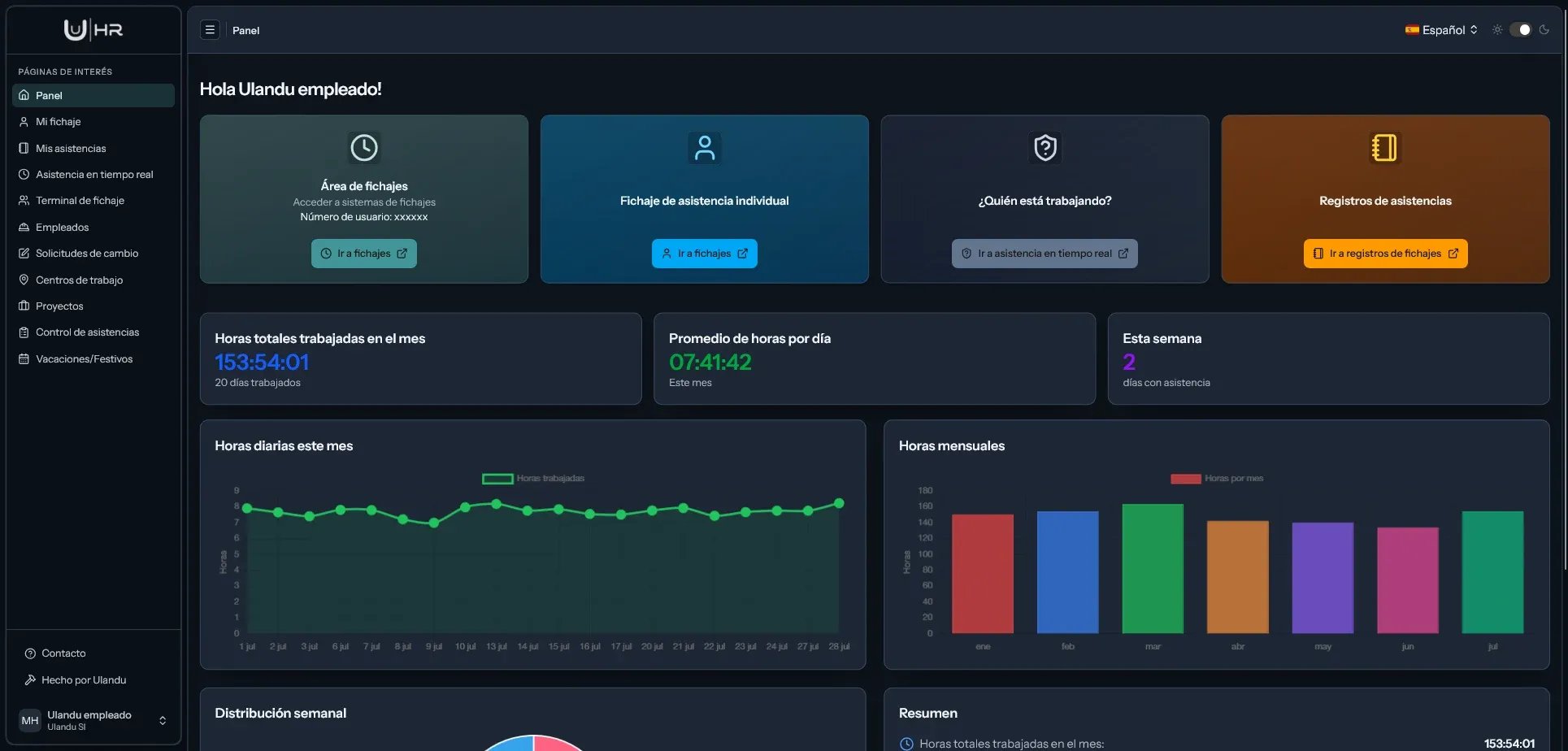Click the notebook icon above Registros de asistencias

[x=1385, y=148]
